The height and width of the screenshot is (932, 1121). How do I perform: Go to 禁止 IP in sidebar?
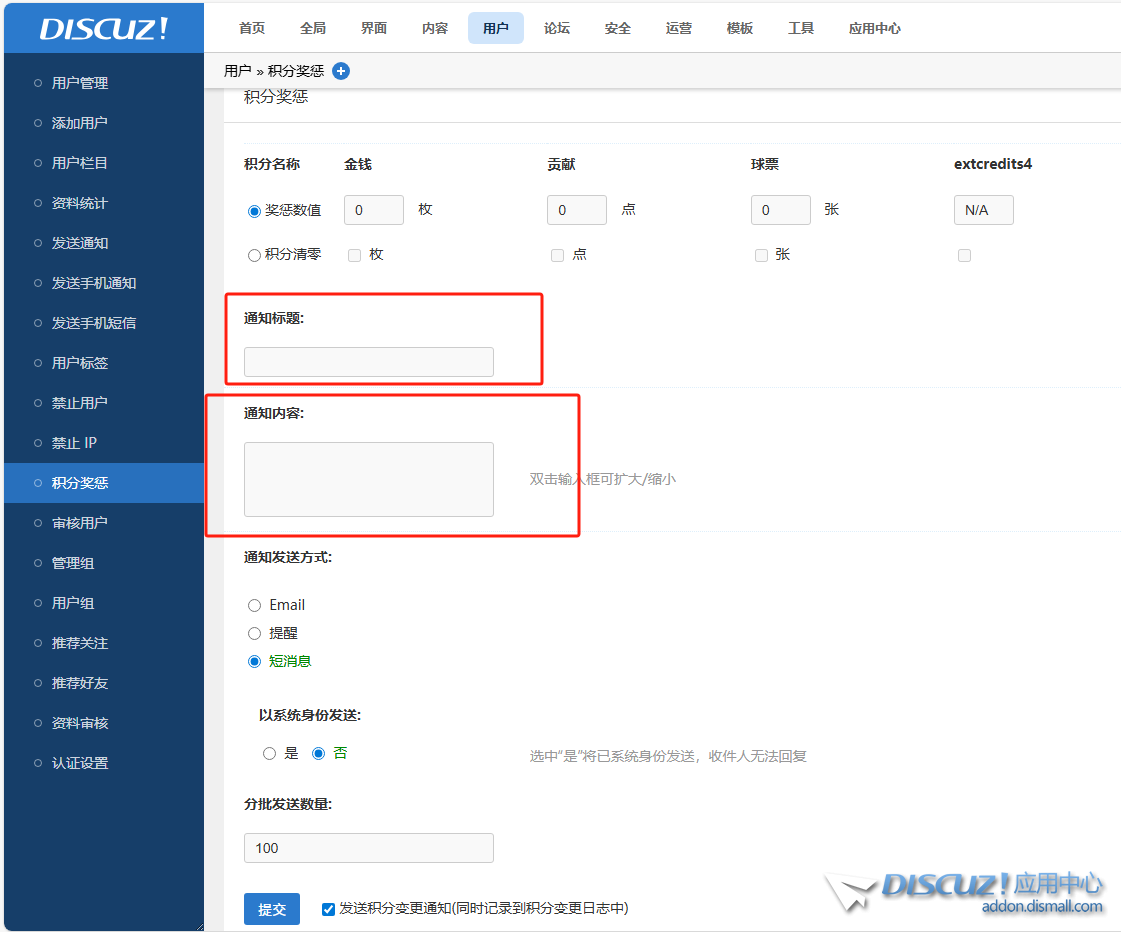click(x=74, y=443)
